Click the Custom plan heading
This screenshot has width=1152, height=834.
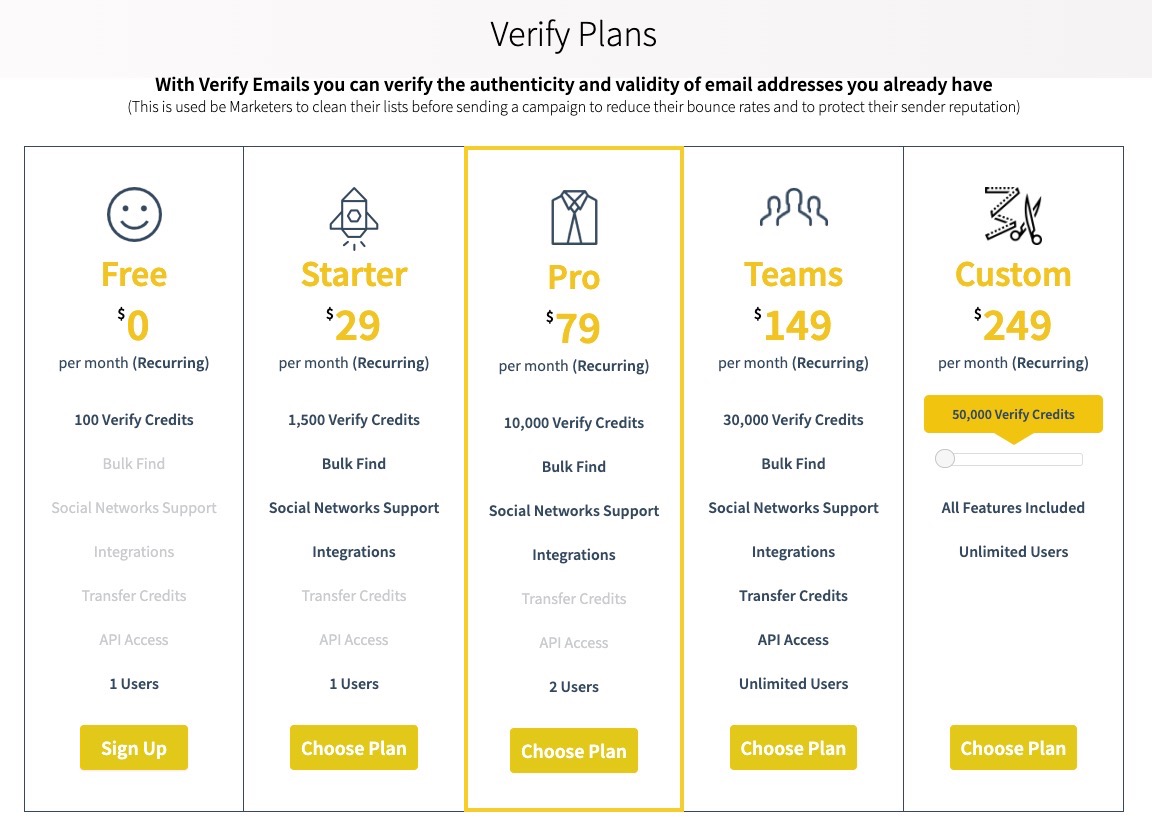1013,275
